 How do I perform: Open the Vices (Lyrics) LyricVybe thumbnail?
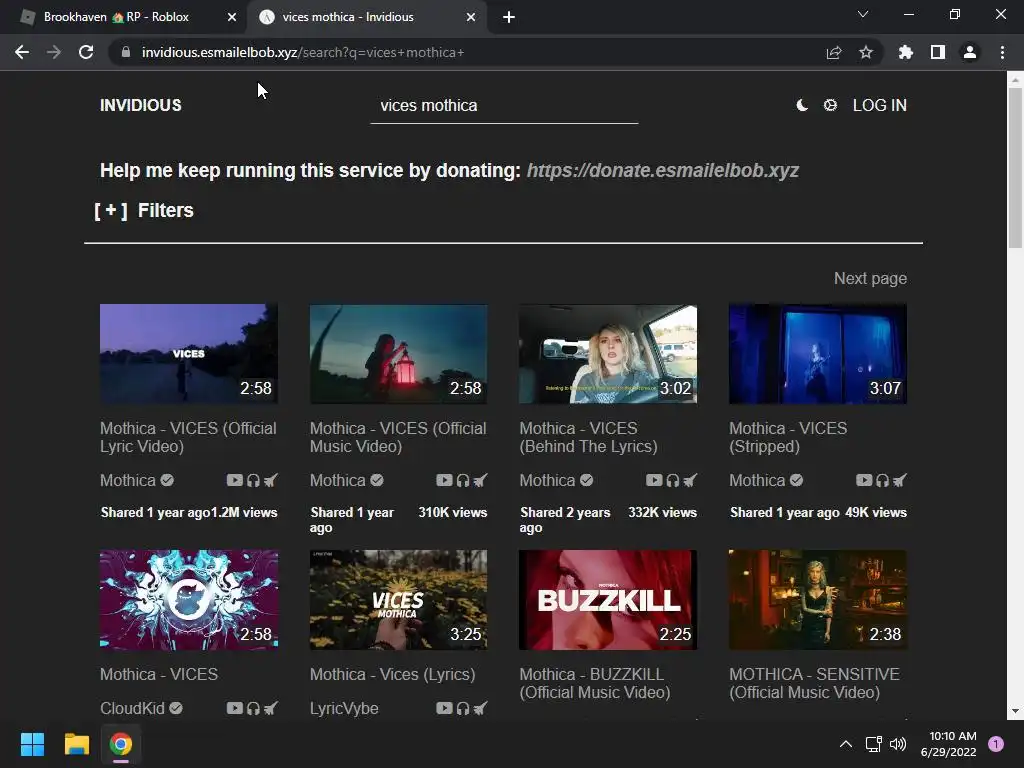pos(398,600)
